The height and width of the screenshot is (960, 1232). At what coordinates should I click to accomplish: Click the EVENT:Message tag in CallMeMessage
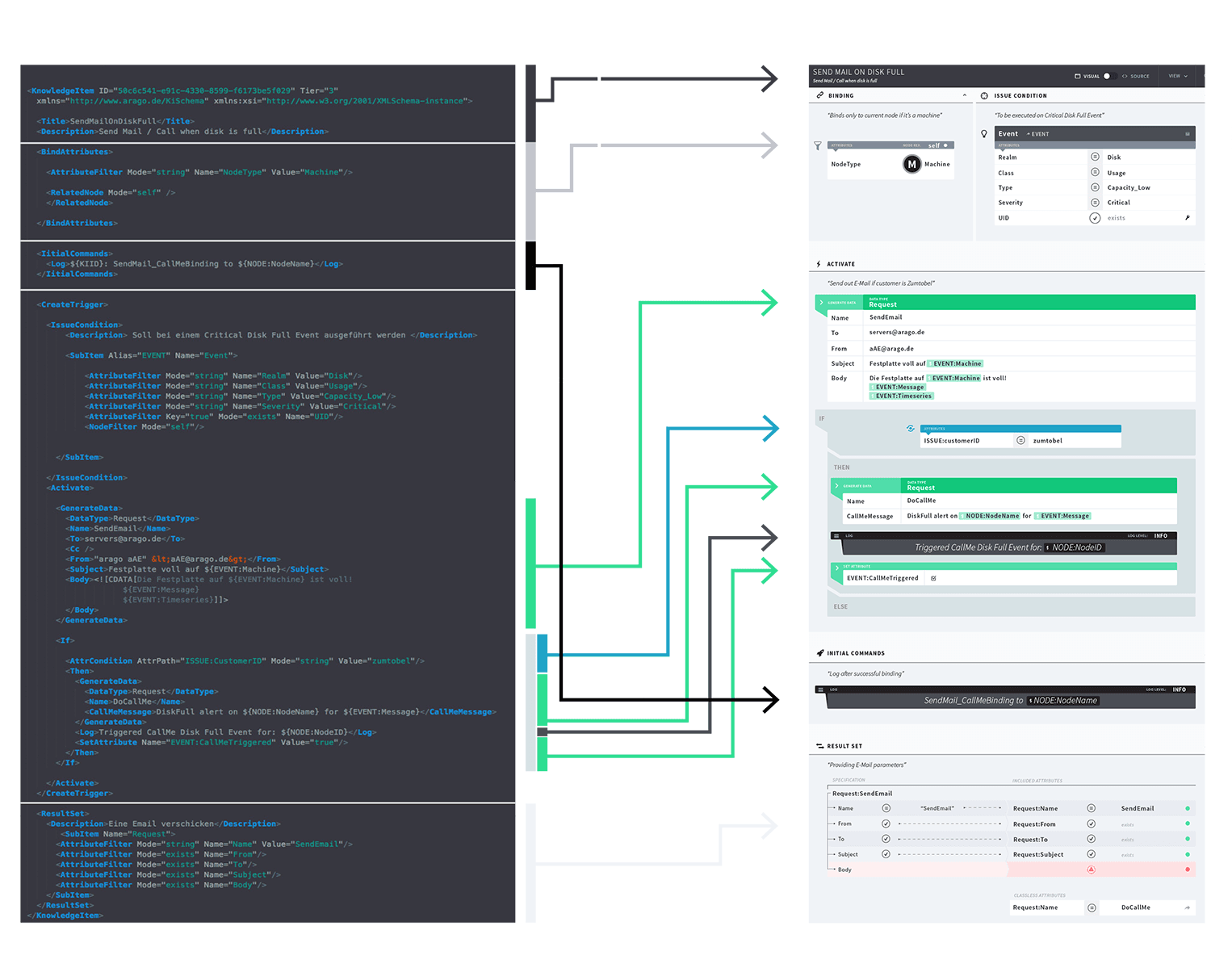[x=1062, y=516]
